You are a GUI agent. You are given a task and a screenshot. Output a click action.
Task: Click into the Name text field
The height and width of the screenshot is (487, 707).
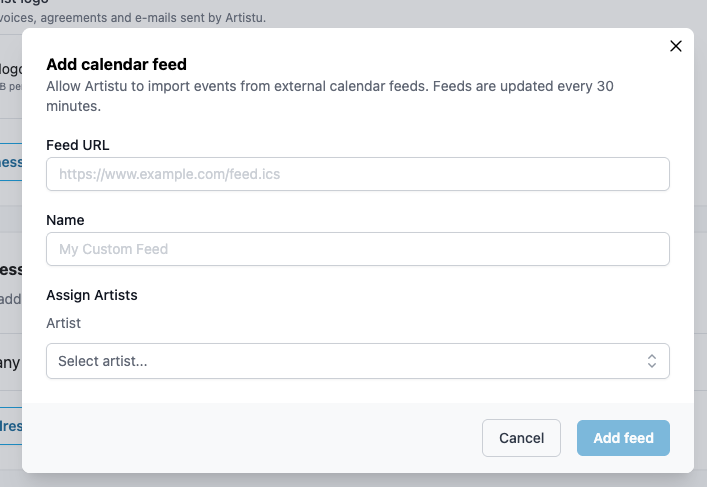[x=357, y=249]
